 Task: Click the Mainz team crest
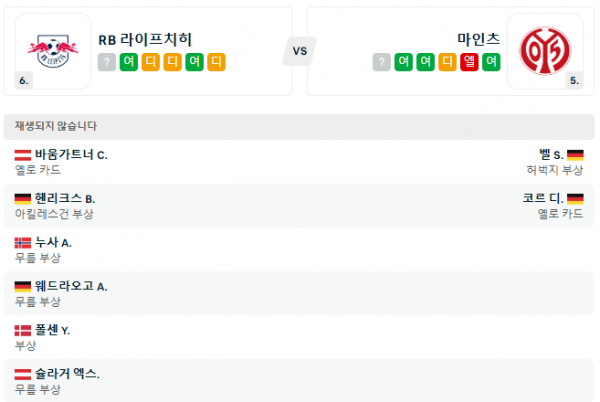click(546, 48)
